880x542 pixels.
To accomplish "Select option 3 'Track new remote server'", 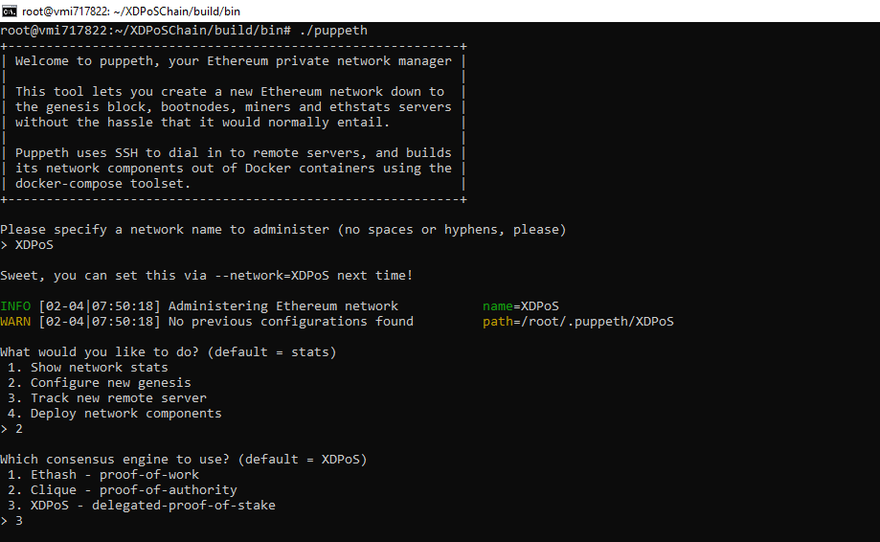I will click(x=107, y=398).
